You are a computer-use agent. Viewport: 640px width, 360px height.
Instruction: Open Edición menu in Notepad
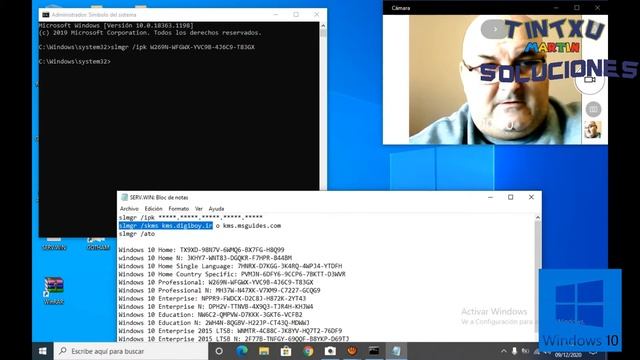tap(153, 209)
